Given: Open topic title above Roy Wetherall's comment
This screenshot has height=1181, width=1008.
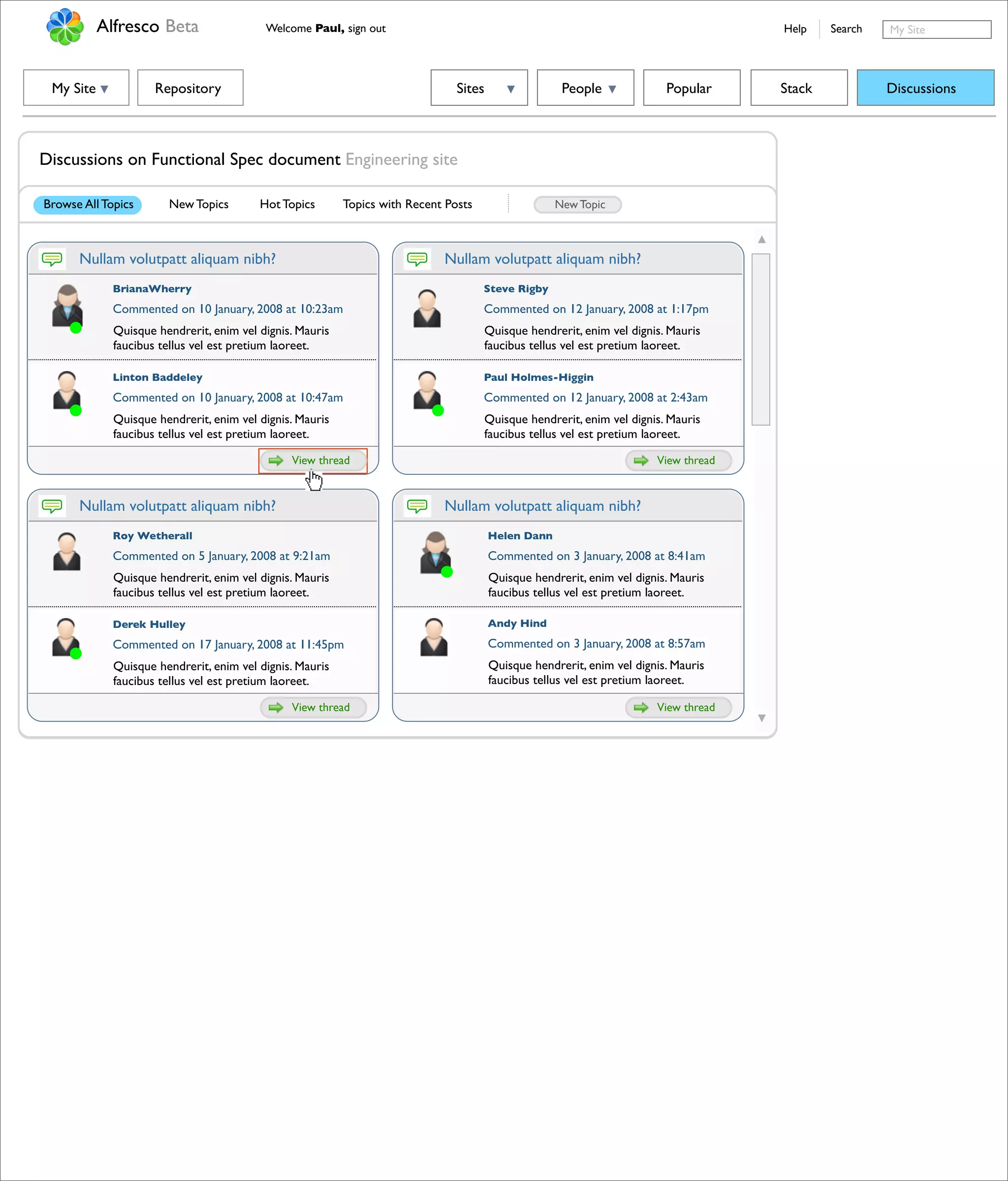Looking at the screenshot, I should pyautogui.click(x=177, y=505).
